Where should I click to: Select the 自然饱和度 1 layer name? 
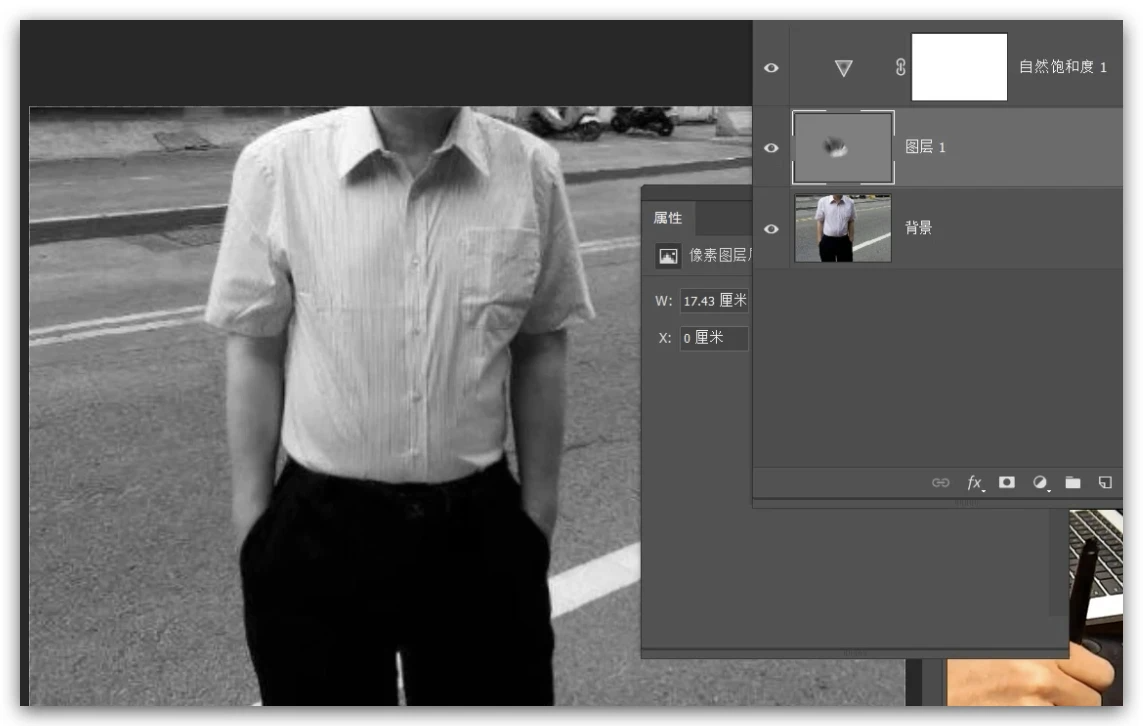pos(1062,67)
